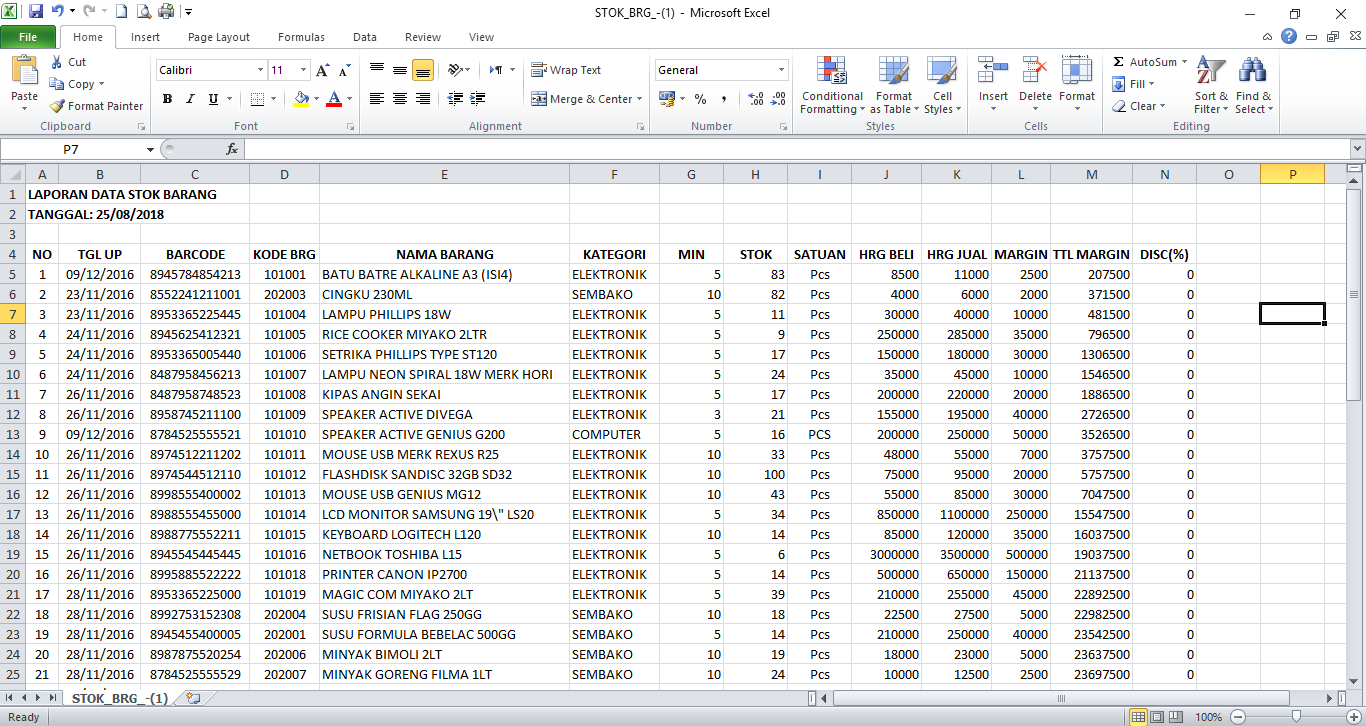Decrease the cell indent
The width and height of the screenshot is (1366, 726).
pyautogui.click(x=455, y=99)
